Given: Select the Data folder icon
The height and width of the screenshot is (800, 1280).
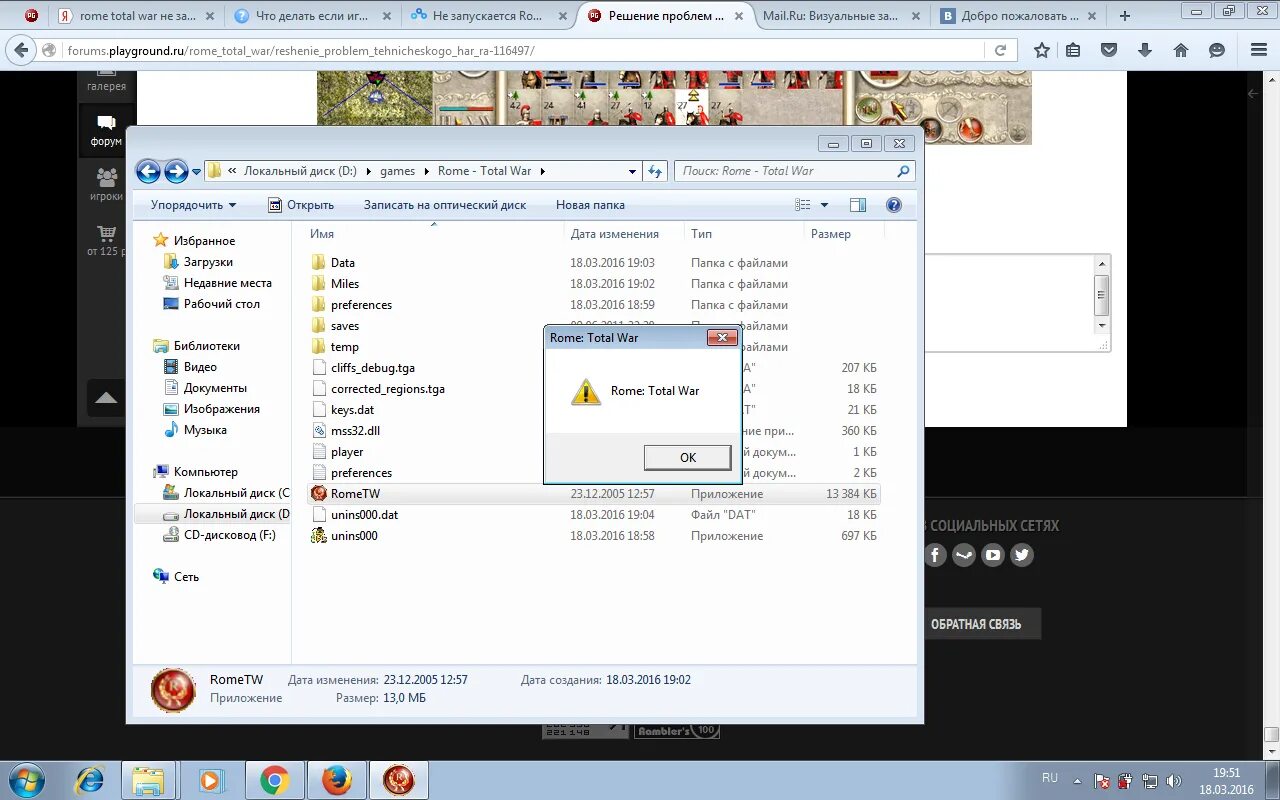Looking at the screenshot, I should (318, 263).
